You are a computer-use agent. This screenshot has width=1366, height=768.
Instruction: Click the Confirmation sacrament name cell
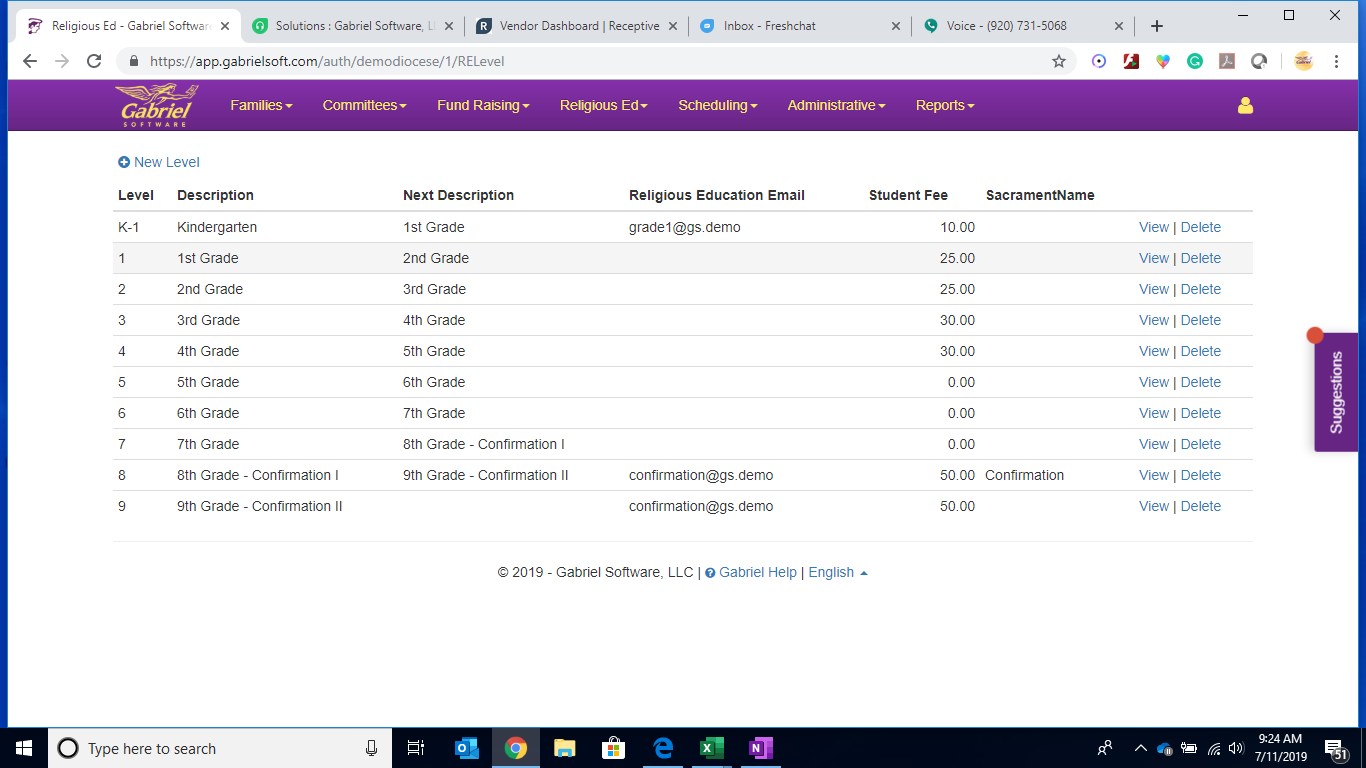point(1024,475)
